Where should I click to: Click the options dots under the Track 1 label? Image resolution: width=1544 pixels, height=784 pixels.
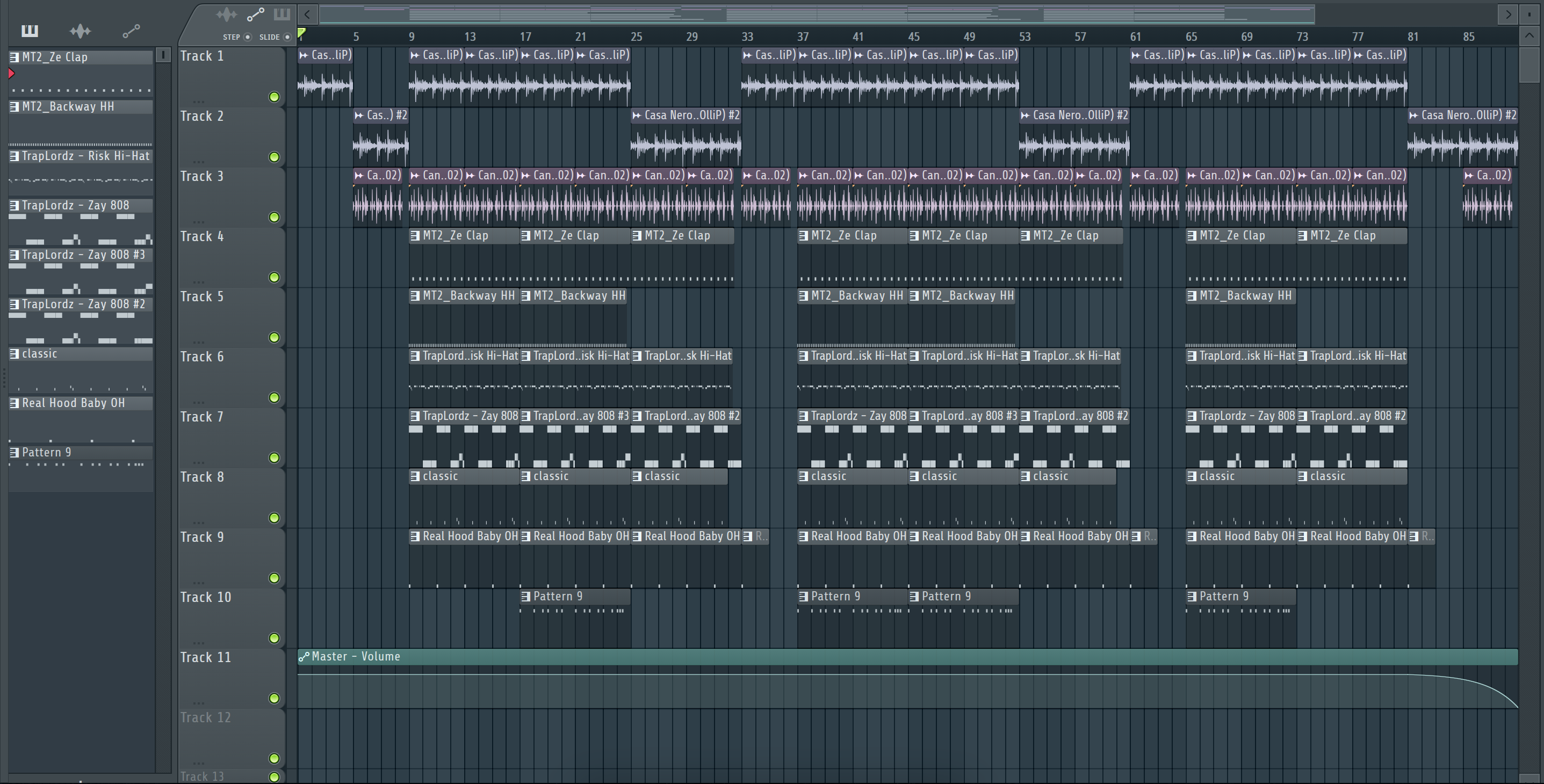pos(199,101)
